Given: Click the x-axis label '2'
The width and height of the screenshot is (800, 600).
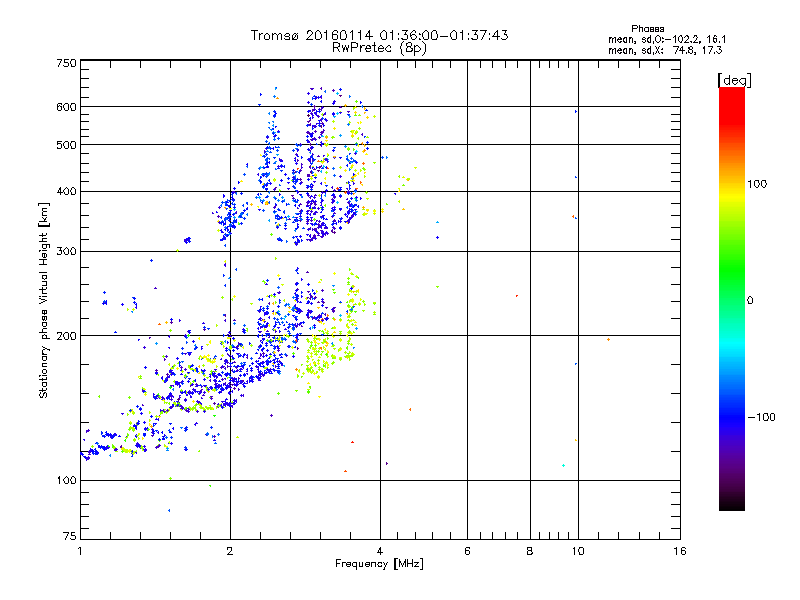Looking at the screenshot, I should 230,551.
